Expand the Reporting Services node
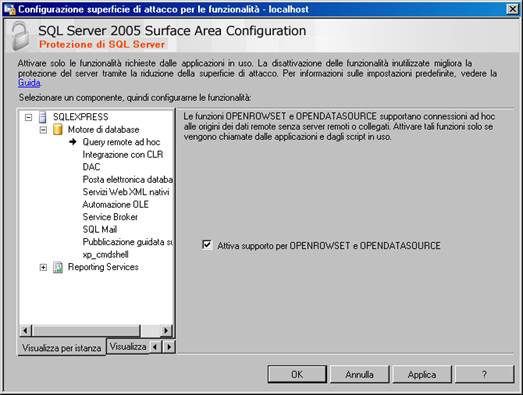The width and height of the screenshot is (523, 395). [x=43, y=267]
